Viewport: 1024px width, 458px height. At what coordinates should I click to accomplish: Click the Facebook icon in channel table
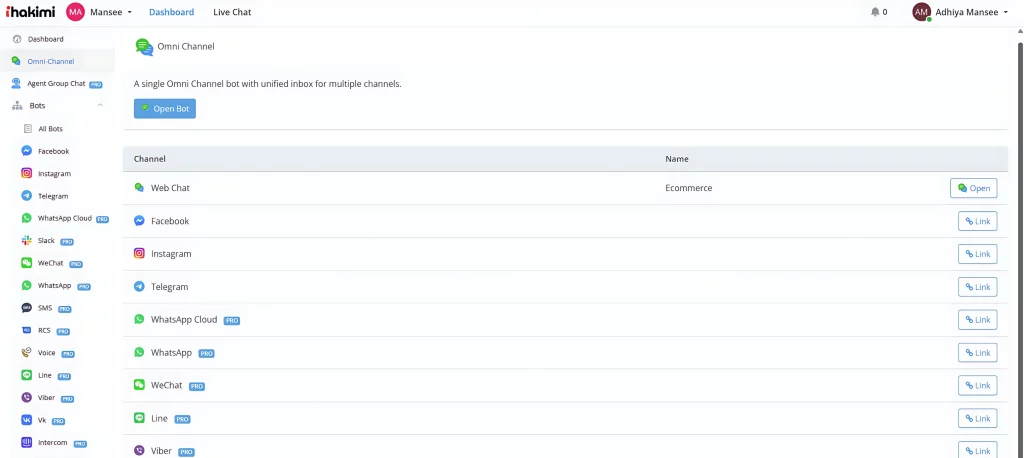click(x=139, y=221)
